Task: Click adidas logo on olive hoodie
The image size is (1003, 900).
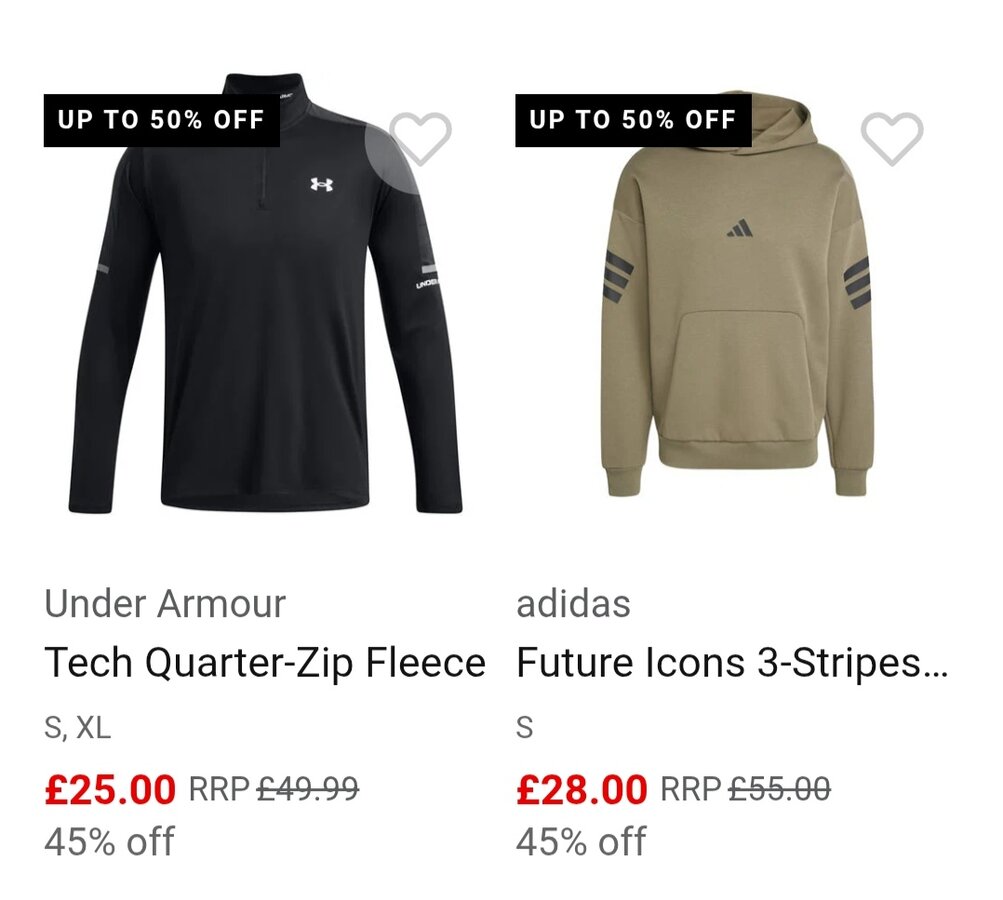Action: (741, 231)
